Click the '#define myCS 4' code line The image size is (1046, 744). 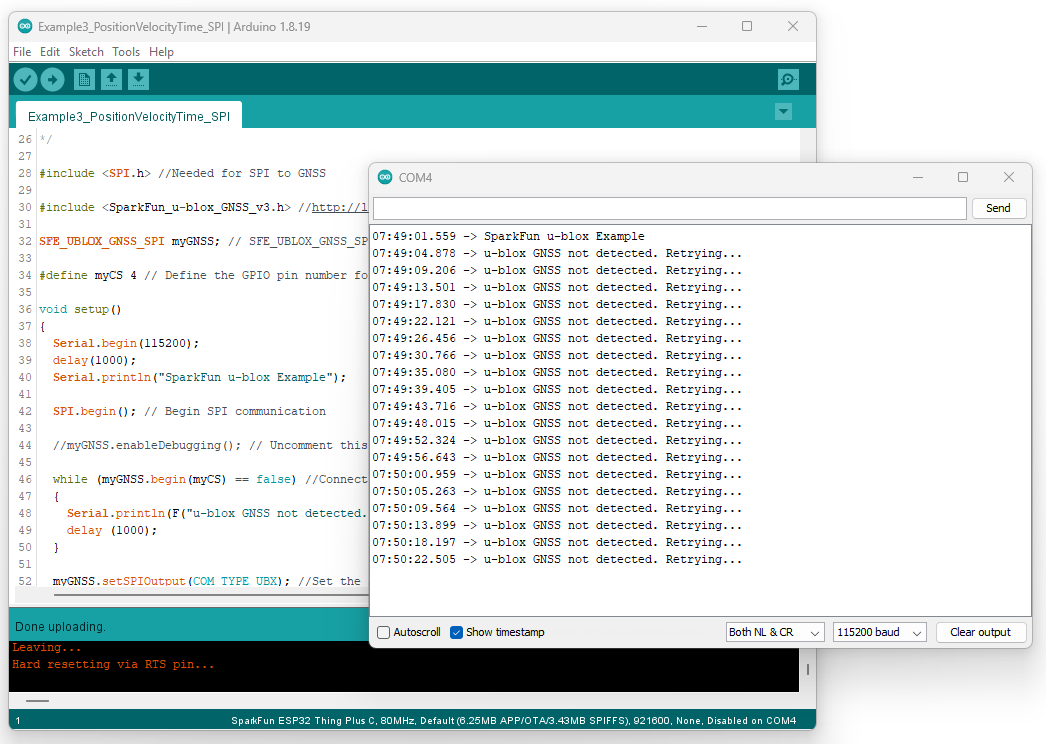point(87,275)
